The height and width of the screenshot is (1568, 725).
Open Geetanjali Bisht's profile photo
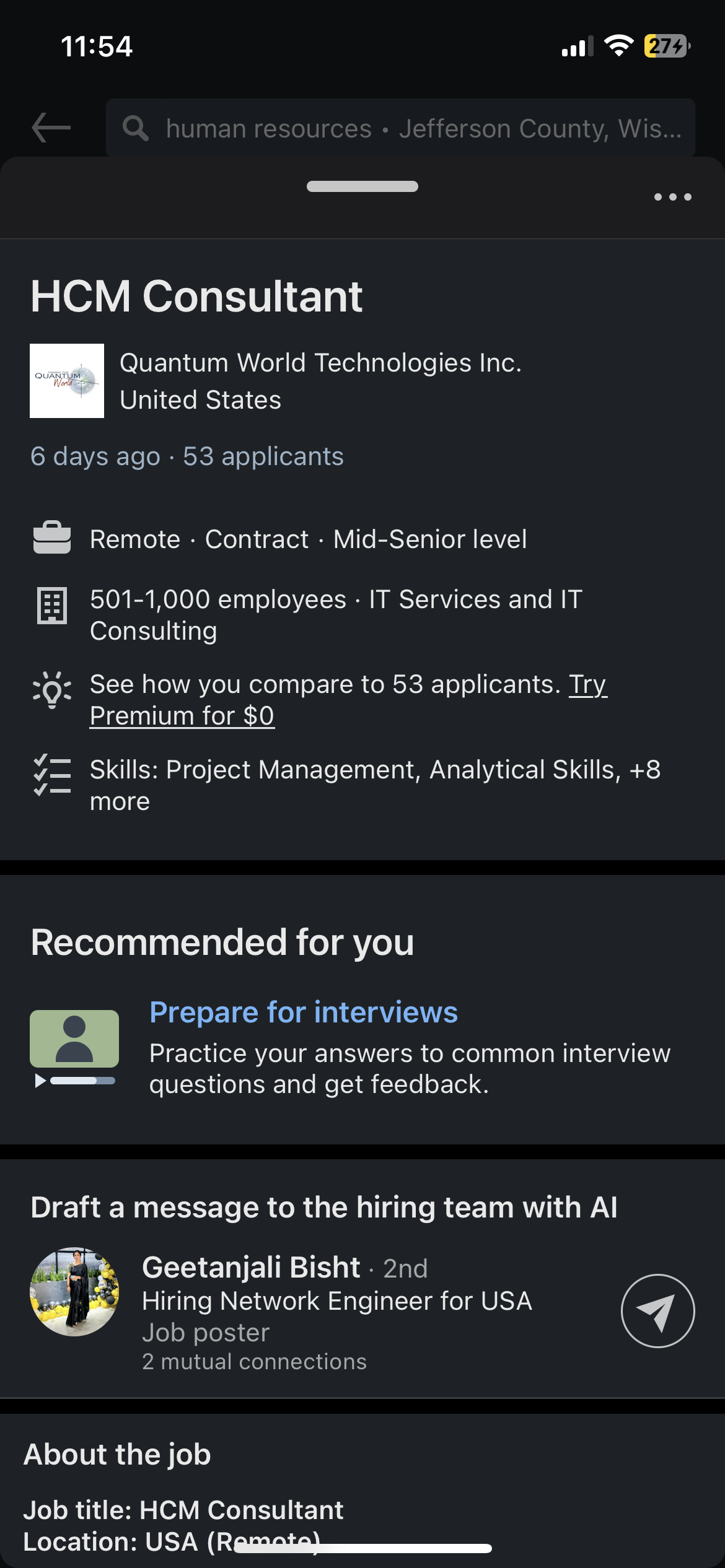(74, 1292)
